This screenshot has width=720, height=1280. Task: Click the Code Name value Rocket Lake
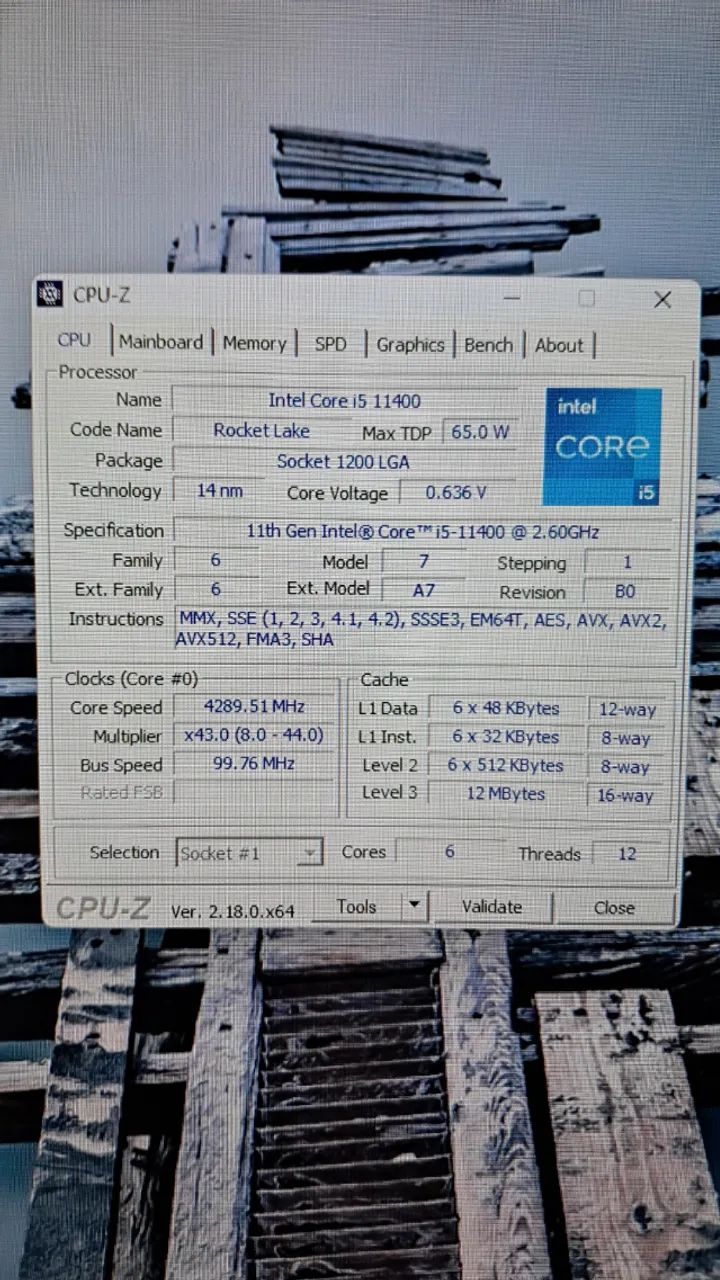pos(261,431)
